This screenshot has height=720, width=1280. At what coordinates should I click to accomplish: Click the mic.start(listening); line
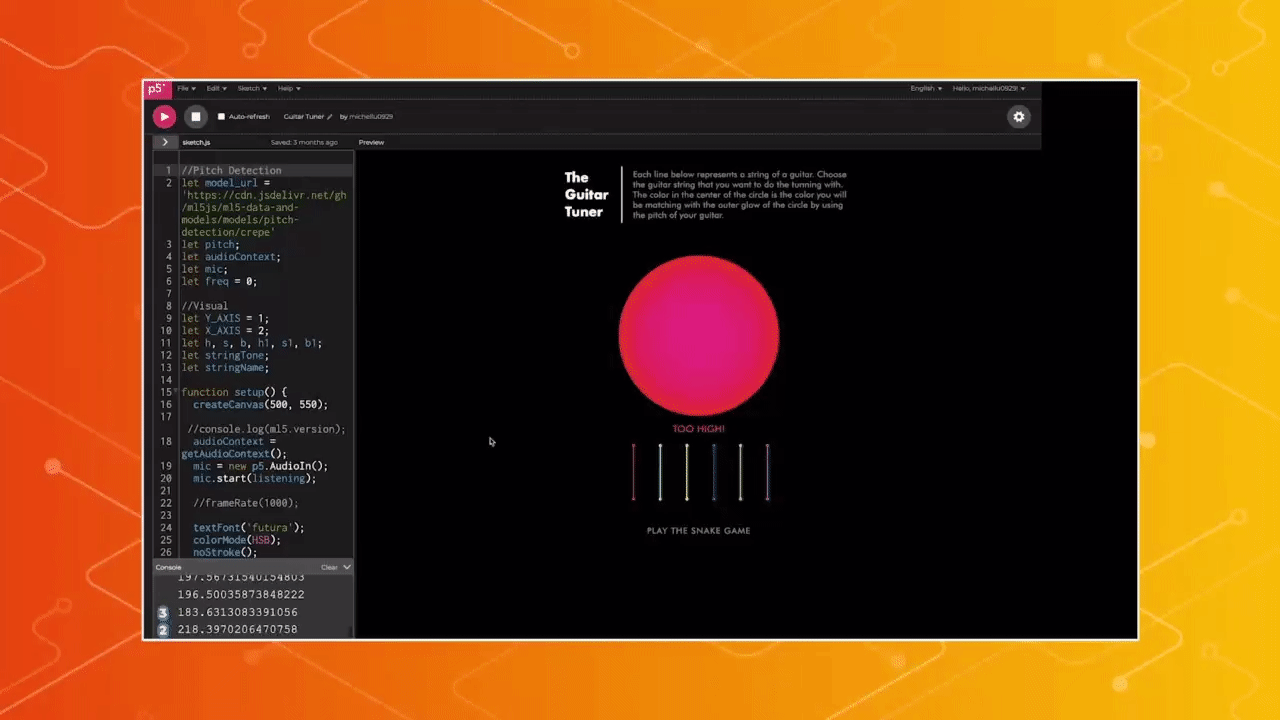(254, 479)
